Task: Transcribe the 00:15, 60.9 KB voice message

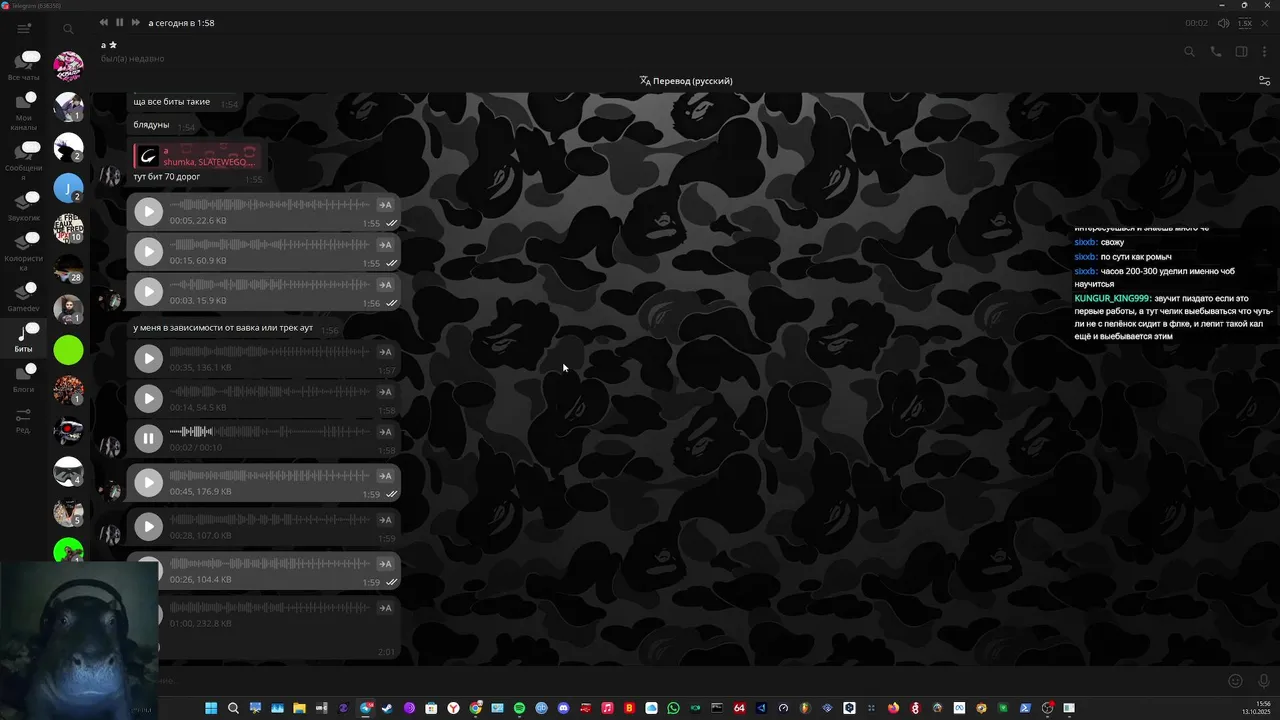Action: click(x=385, y=245)
